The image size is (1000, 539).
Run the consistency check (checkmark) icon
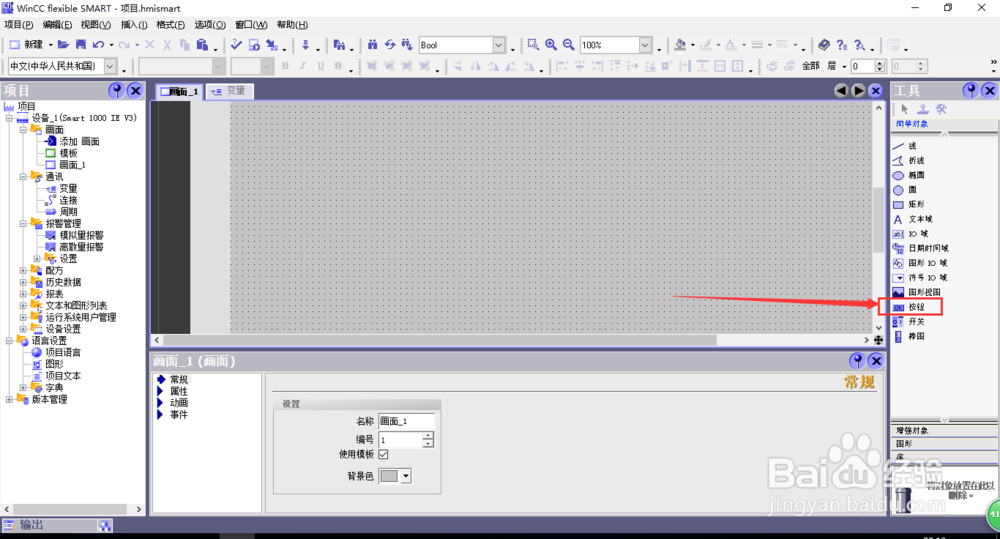236,45
